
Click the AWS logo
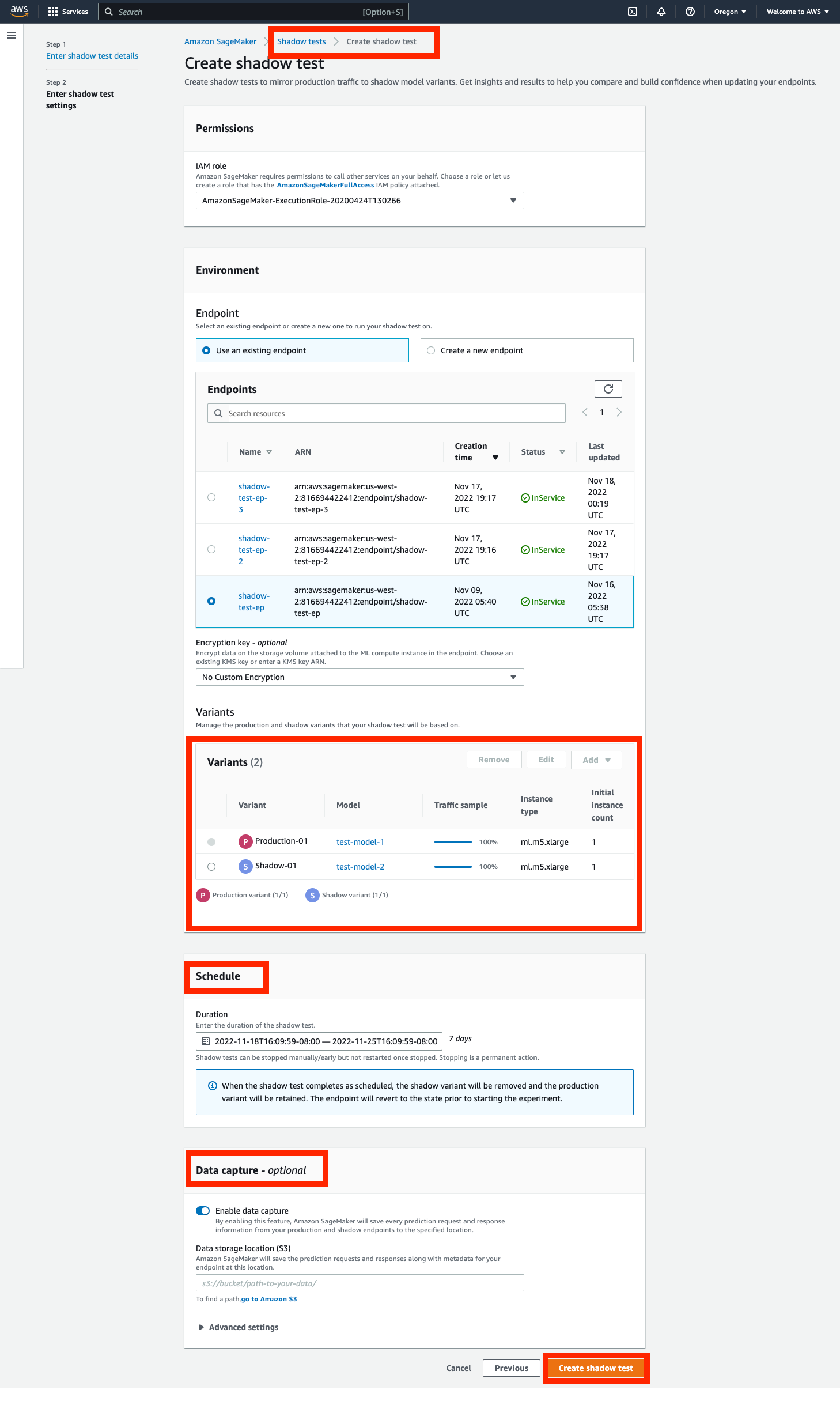[19, 12]
